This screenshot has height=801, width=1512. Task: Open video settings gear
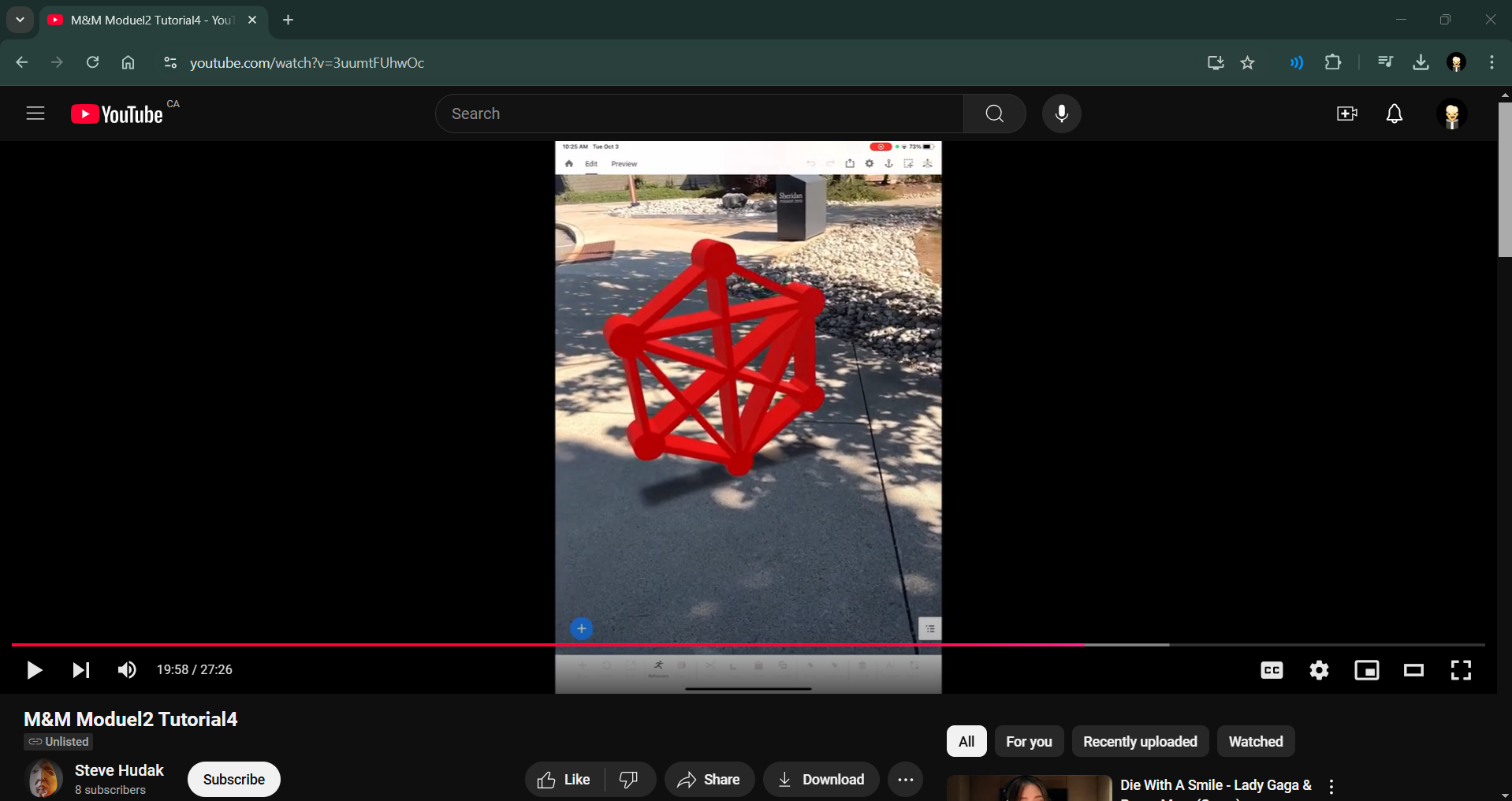[x=1319, y=670]
